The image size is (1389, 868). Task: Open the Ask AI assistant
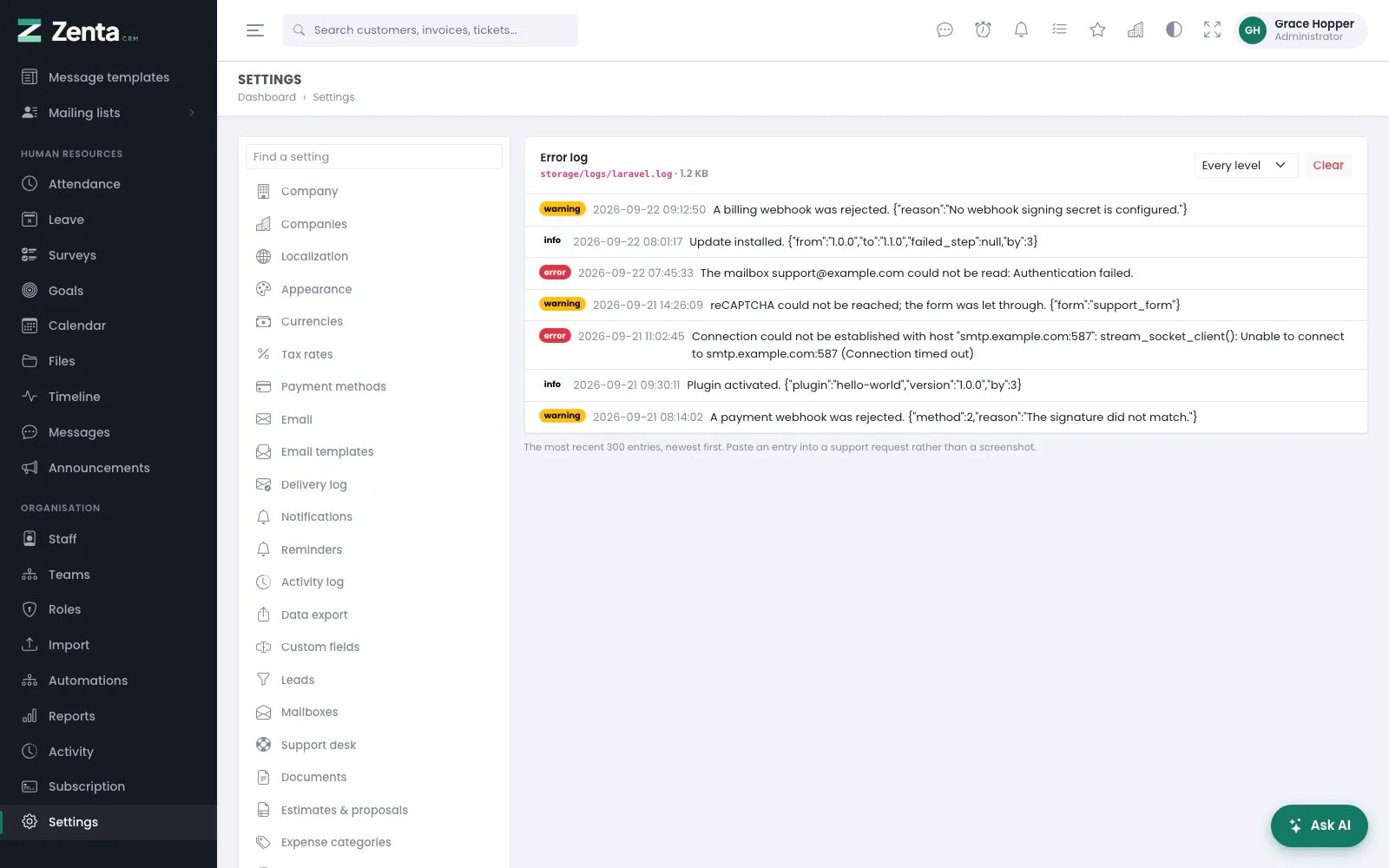[x=1319, y=825]
